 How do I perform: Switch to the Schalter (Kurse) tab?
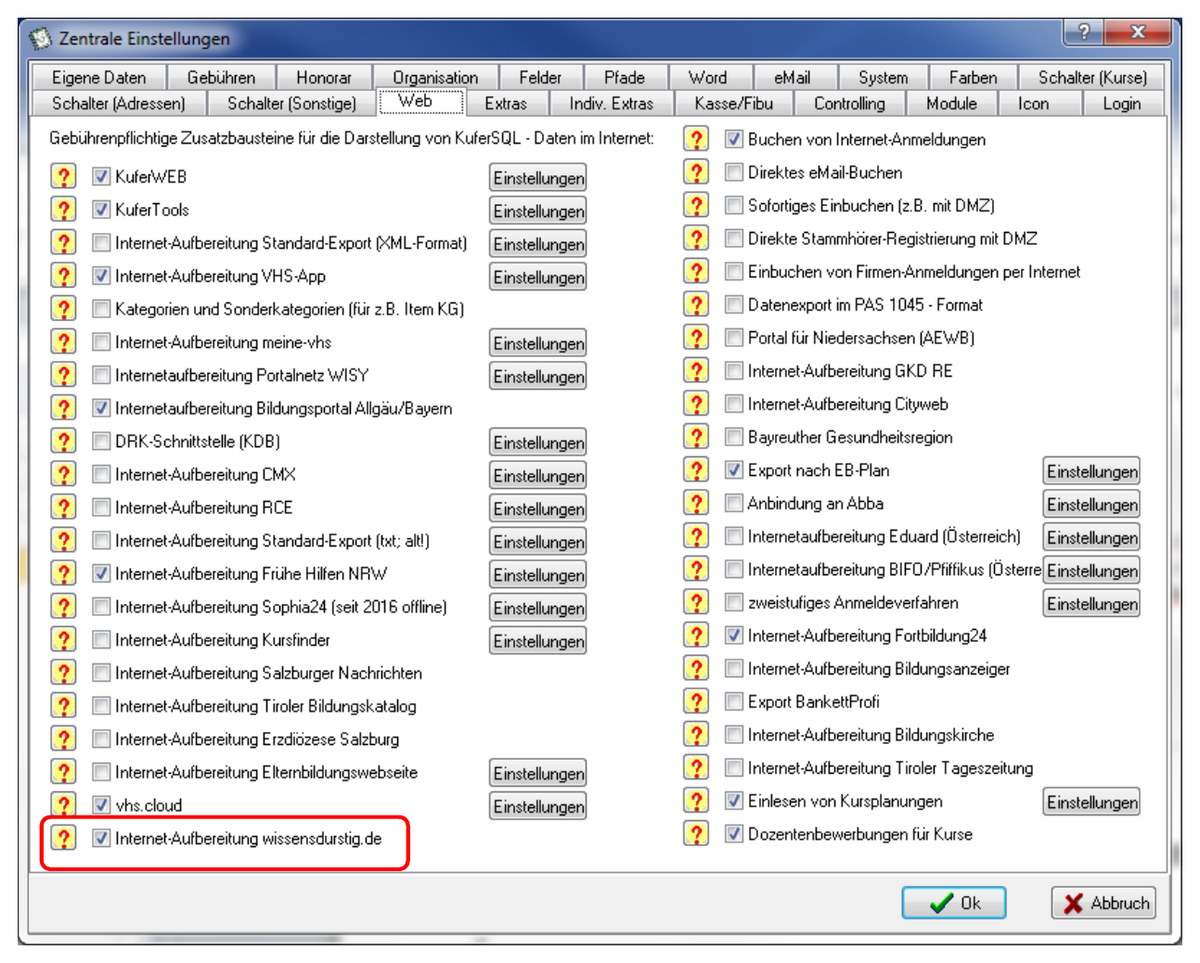[1092, 77]
